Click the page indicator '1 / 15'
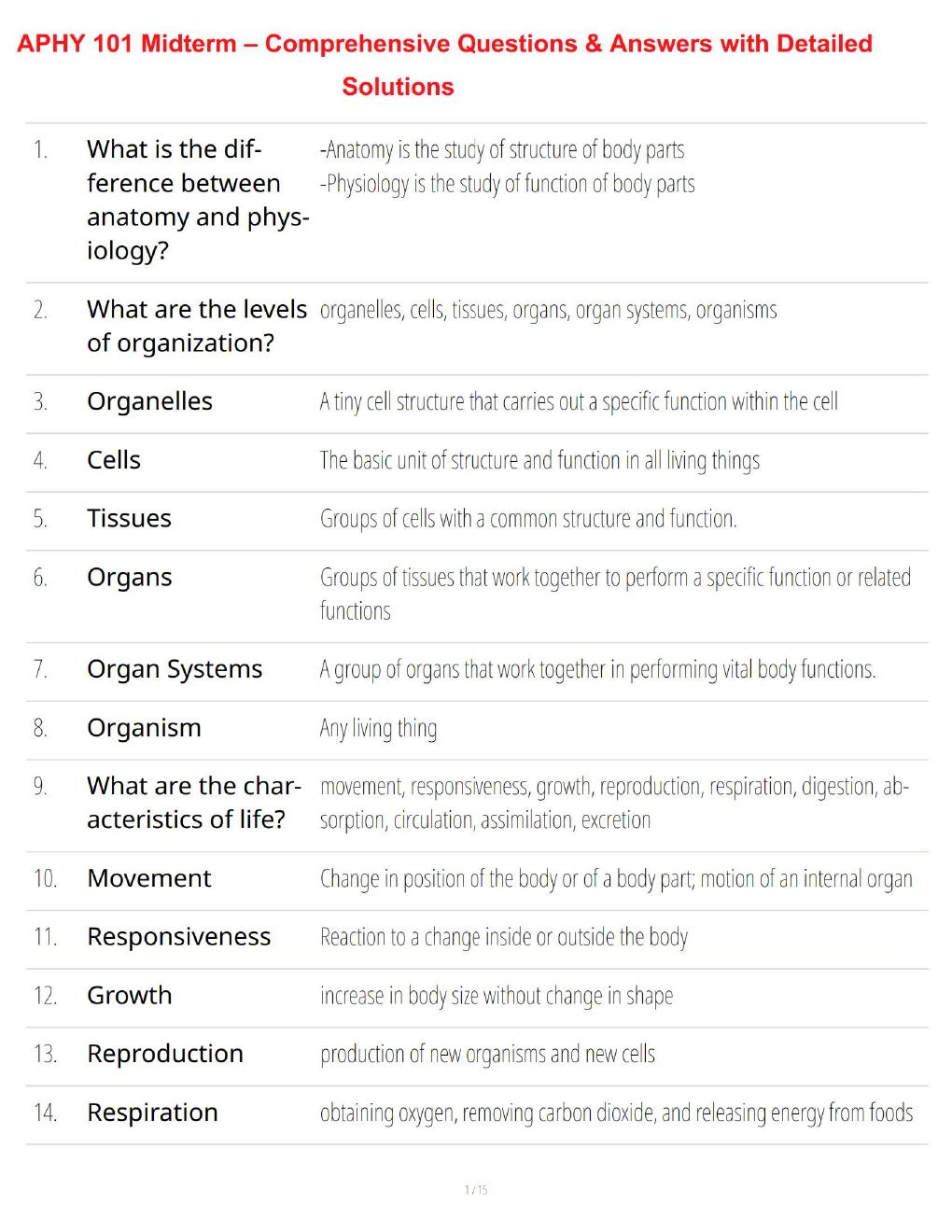This screenshot has height=1232, width=952. [x=476, y=1190]
